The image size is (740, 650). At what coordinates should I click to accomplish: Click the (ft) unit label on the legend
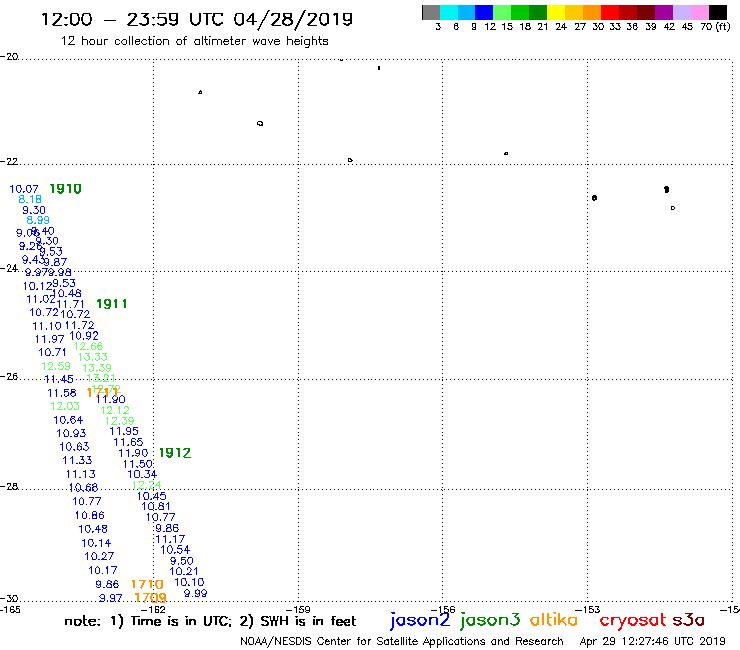coord(723,26)
